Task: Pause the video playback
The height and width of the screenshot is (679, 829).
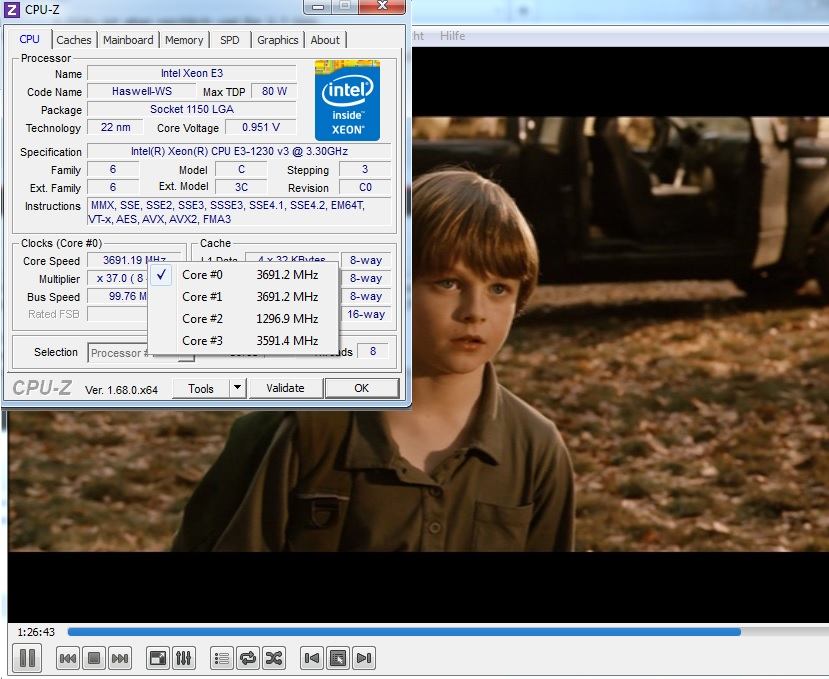Action: [27, 658]
